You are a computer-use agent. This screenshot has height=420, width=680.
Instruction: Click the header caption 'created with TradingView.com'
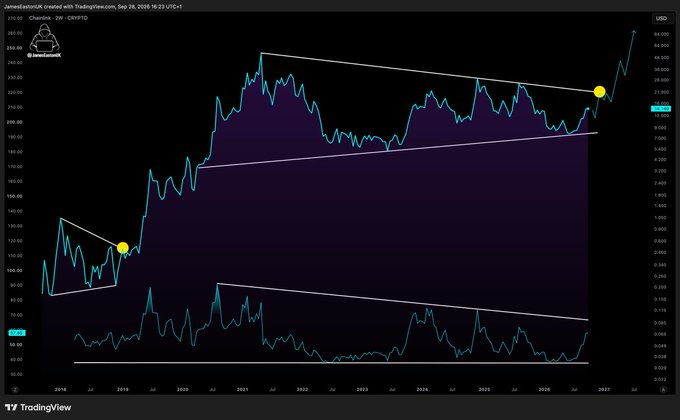click(x=79, y=7)
